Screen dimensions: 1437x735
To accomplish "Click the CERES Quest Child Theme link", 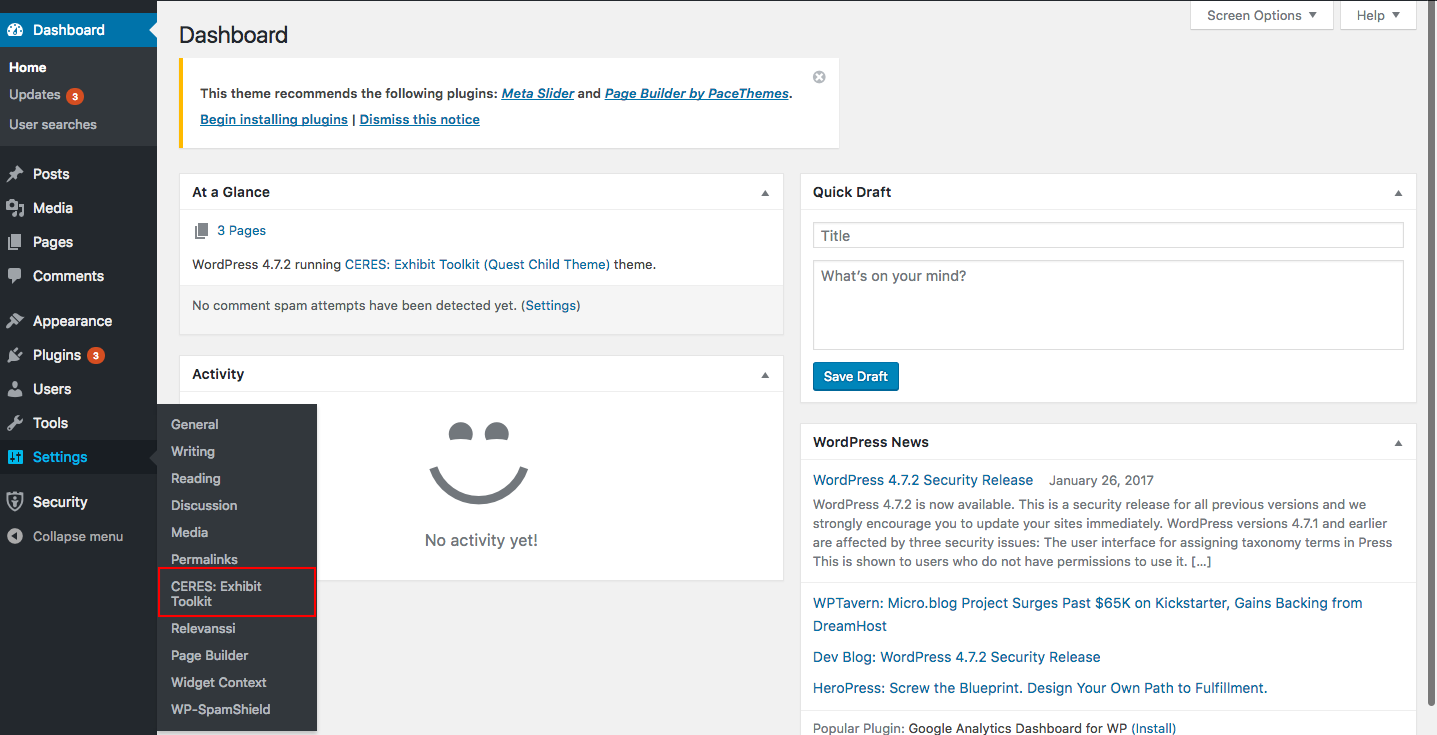I will [477, 265].
